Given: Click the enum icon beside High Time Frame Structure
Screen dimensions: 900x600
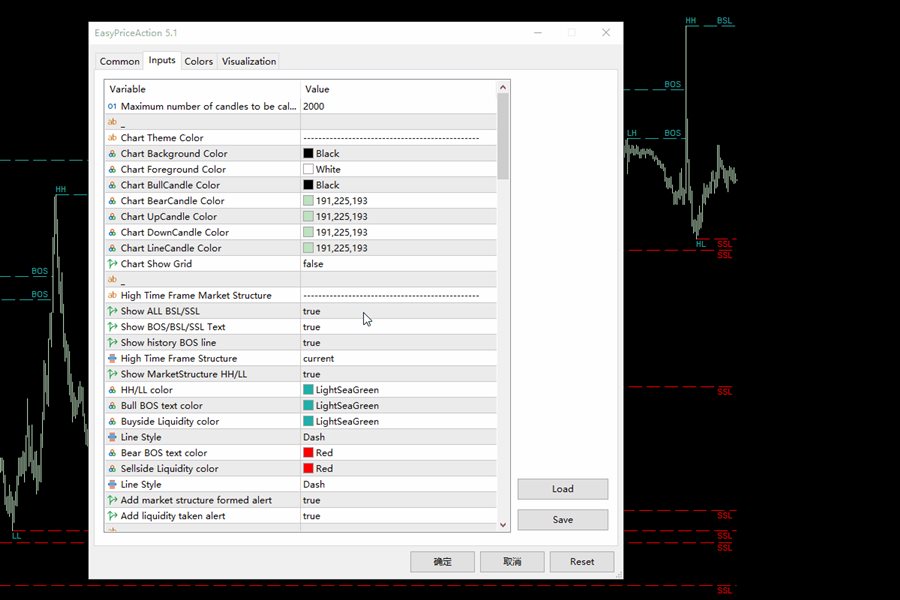Looking at the screenshot, I should coord(112,358).
